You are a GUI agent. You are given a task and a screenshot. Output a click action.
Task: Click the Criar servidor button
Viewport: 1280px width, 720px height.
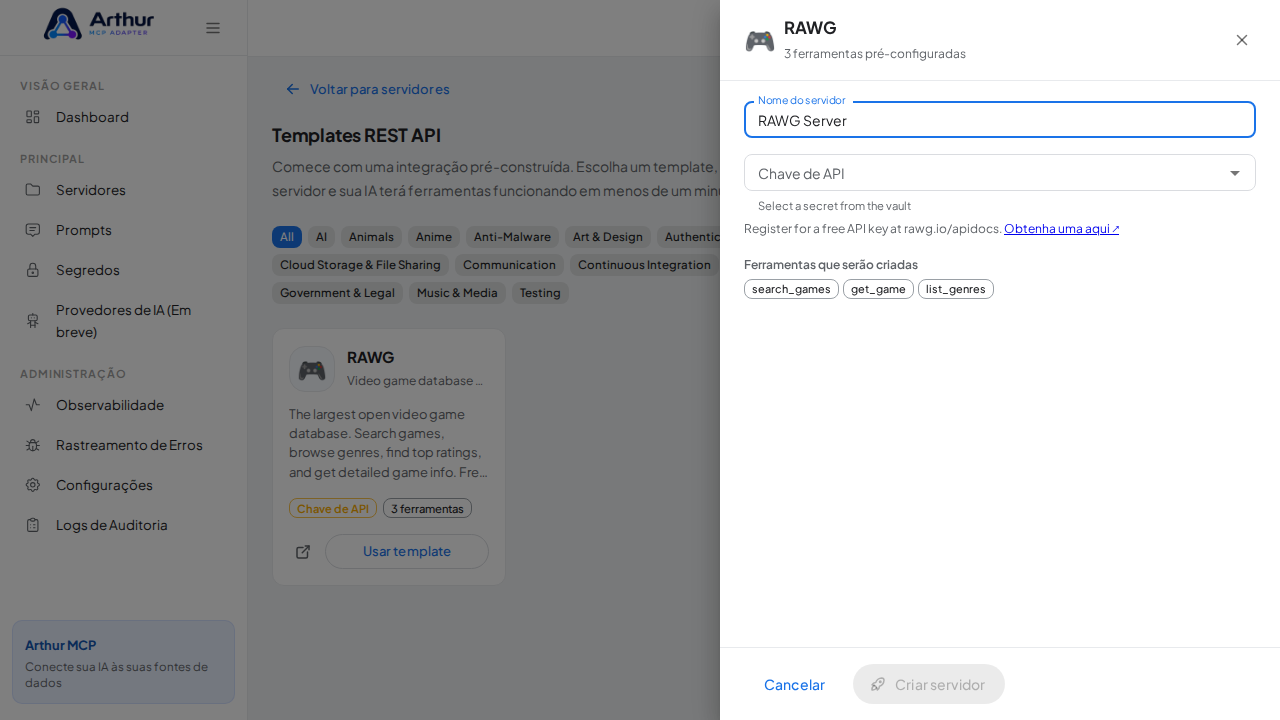[x=929, y=684]
